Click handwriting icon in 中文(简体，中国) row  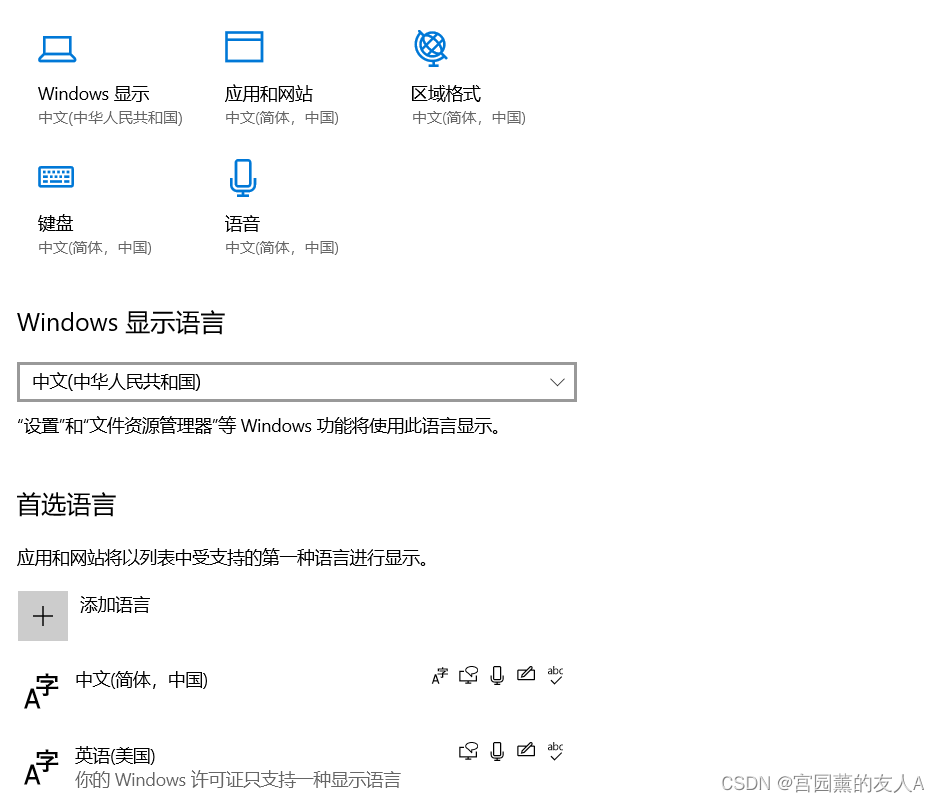(x=526, y=674)
